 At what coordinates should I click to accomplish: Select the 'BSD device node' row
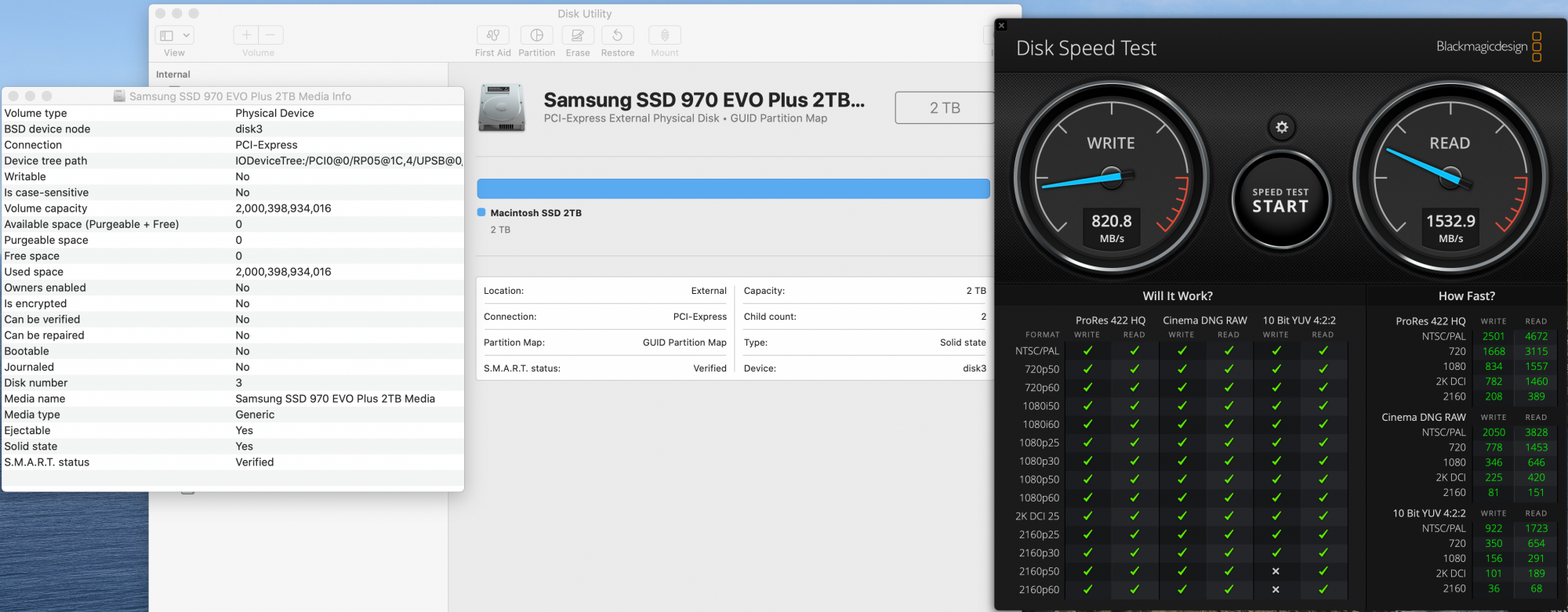coord(233,129)
